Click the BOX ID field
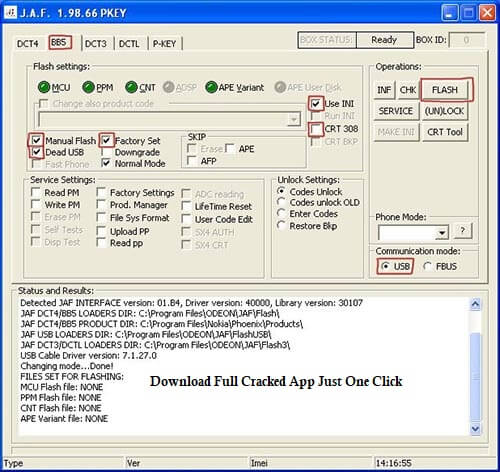The image size is (500, 472). point(466,40)
